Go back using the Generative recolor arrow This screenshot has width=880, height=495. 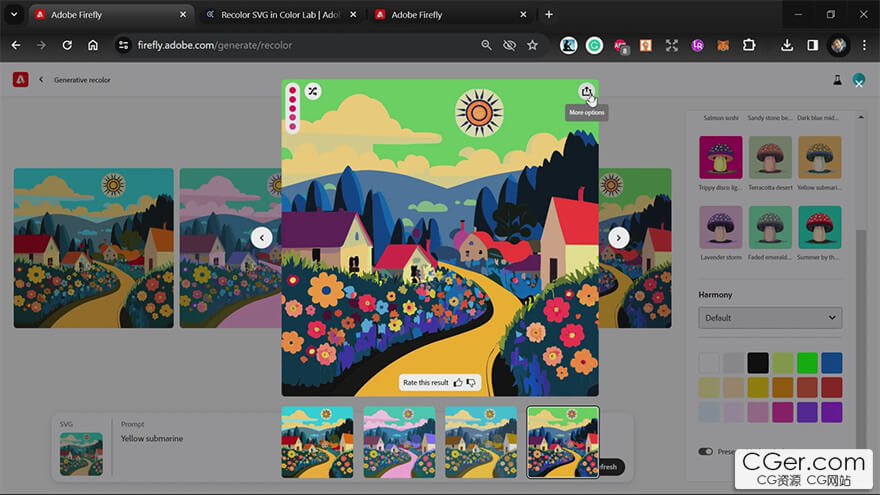41,80
